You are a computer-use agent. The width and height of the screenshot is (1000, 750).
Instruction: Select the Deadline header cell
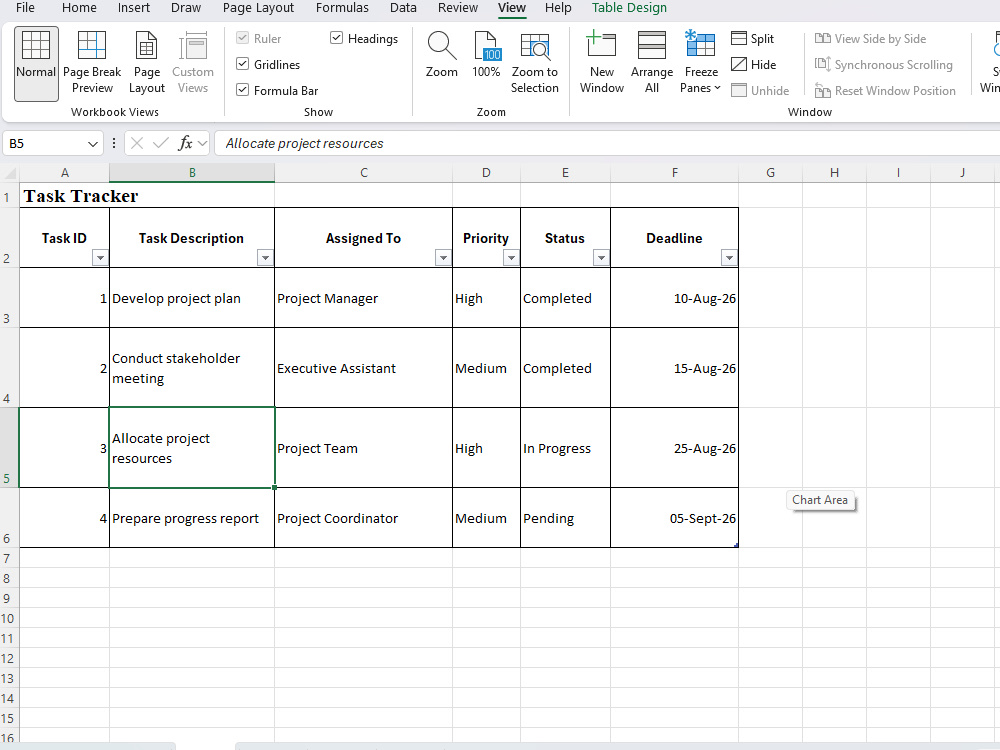pos(675,238)
